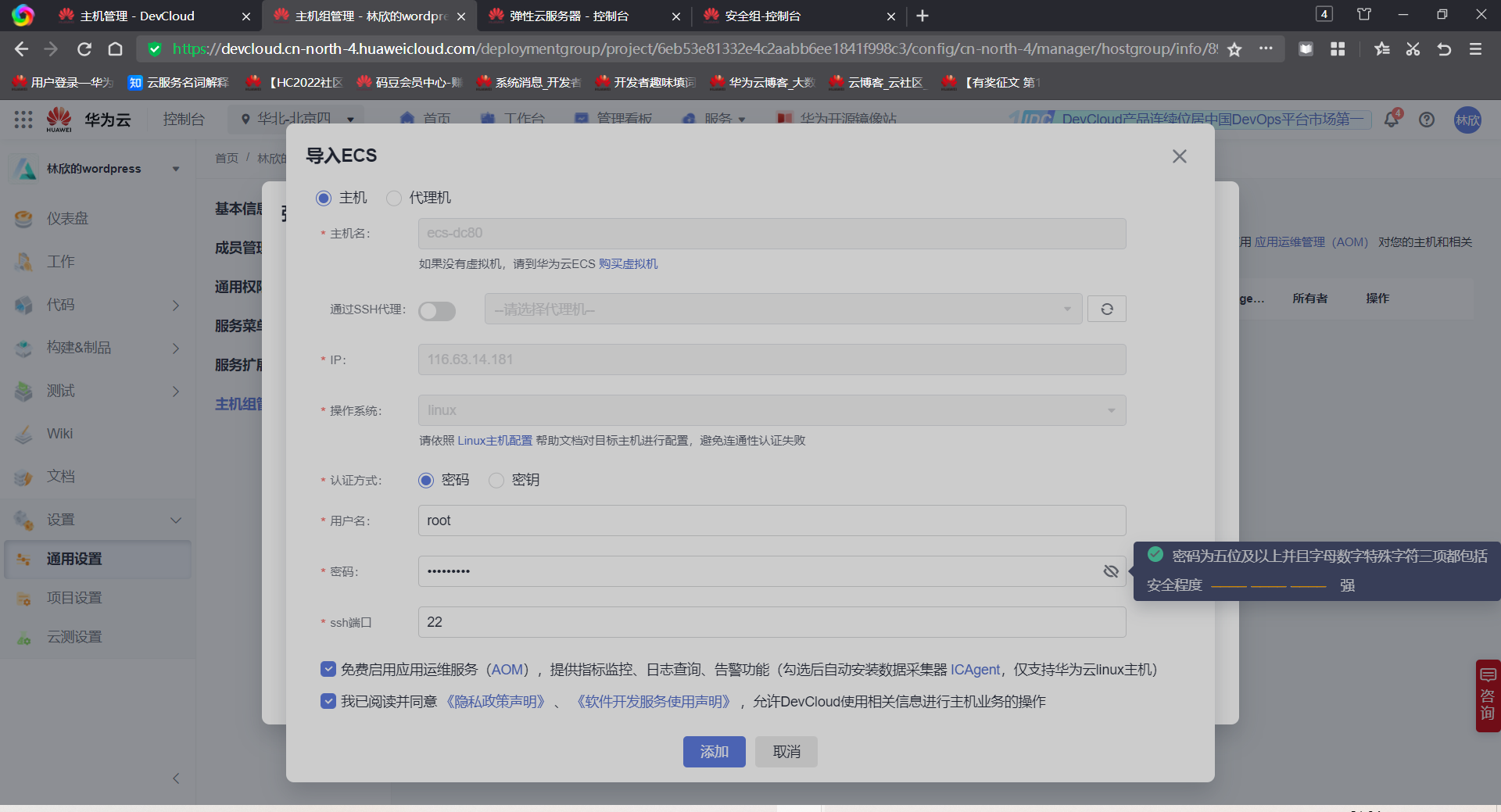
Task: Go forward in the browser
Action: tap(52, 49)
